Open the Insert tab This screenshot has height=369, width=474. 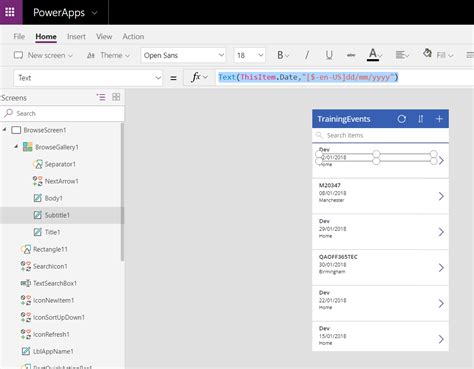pos(76,36)
